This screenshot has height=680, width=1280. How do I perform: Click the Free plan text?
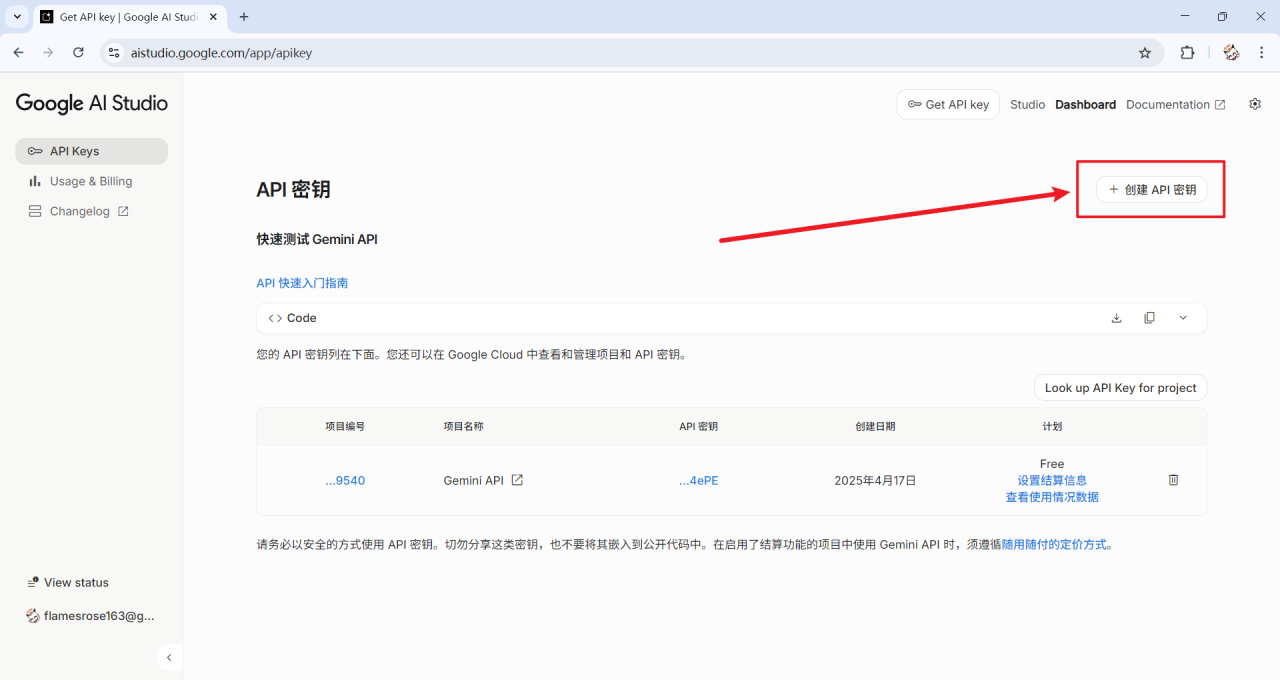(1052, 464)
